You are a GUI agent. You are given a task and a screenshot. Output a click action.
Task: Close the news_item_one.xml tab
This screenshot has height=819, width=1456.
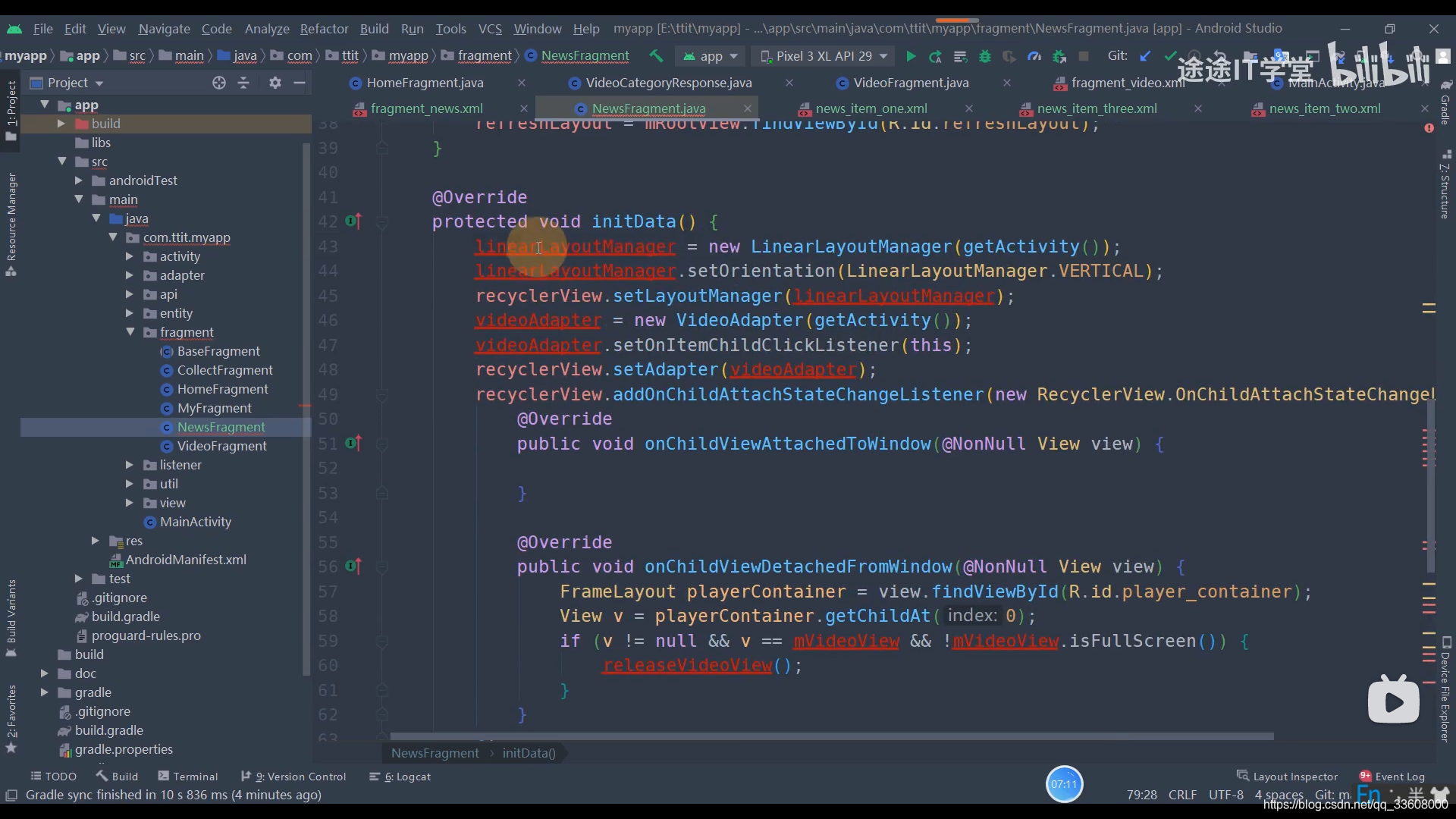[968, 108]
